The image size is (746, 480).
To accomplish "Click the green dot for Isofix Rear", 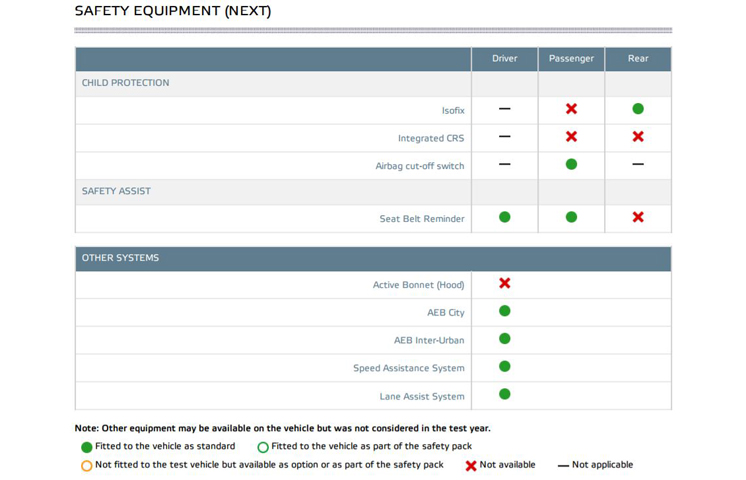I will click(x=638, y=109).
